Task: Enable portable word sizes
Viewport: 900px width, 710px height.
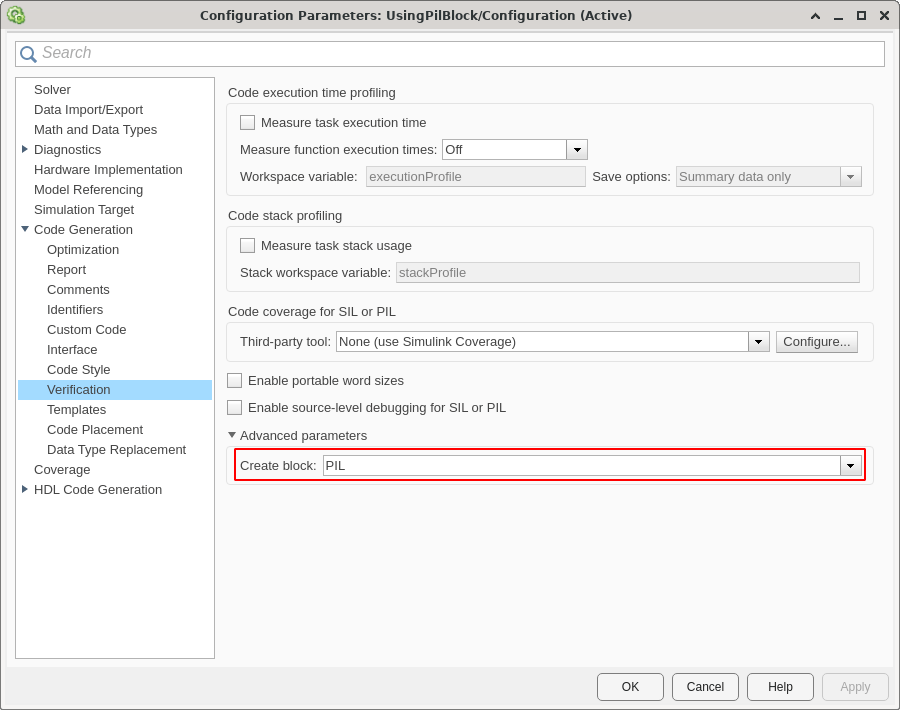Action: (235, 380)
